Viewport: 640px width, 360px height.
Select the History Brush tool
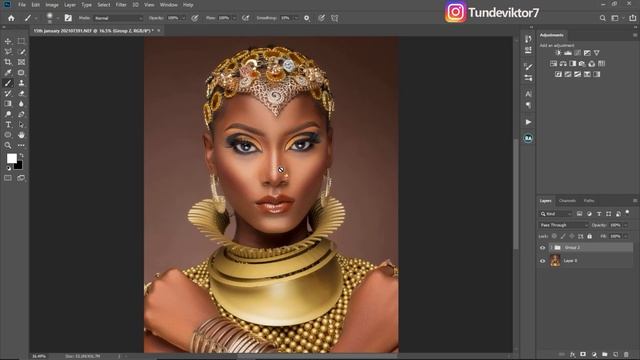coord(8,93)
